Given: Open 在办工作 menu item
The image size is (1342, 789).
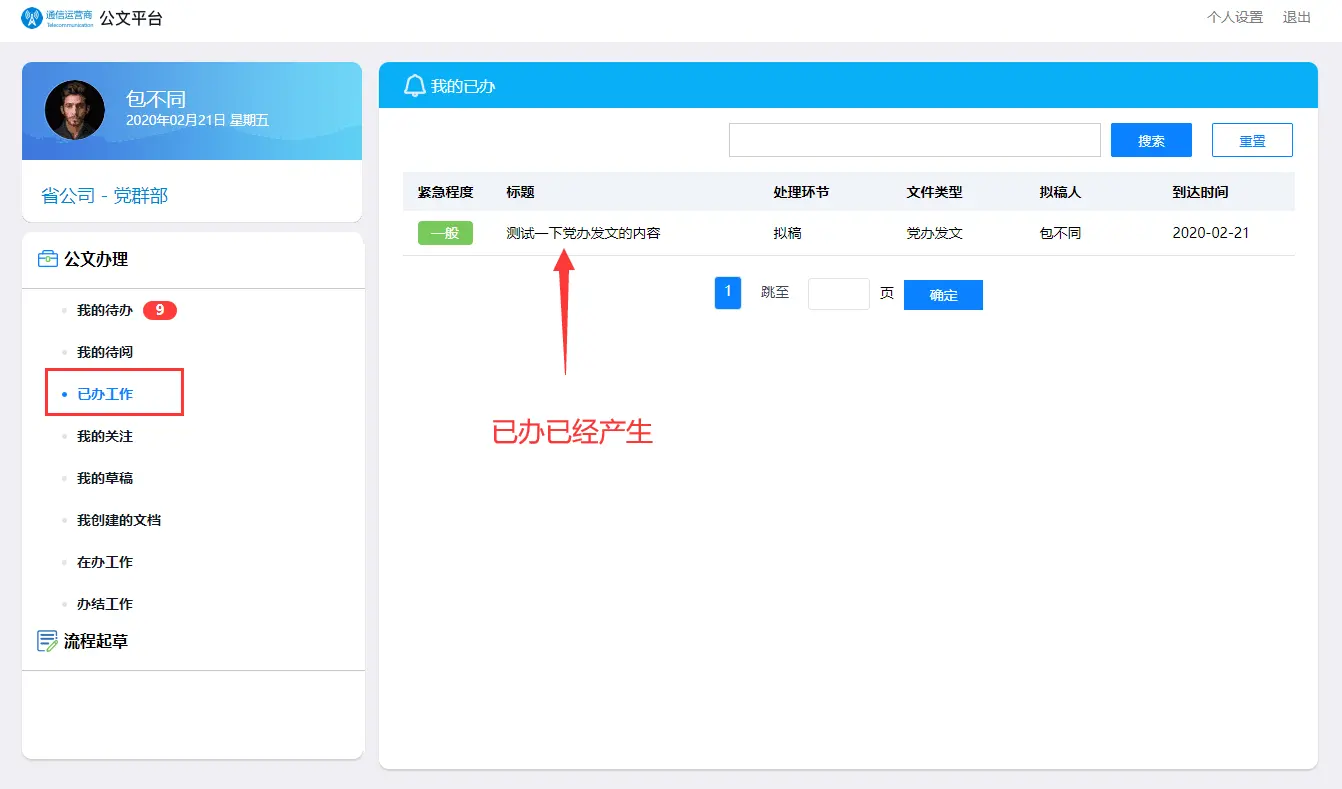Looking at the screenshot, I should click(x=105, y=562).
